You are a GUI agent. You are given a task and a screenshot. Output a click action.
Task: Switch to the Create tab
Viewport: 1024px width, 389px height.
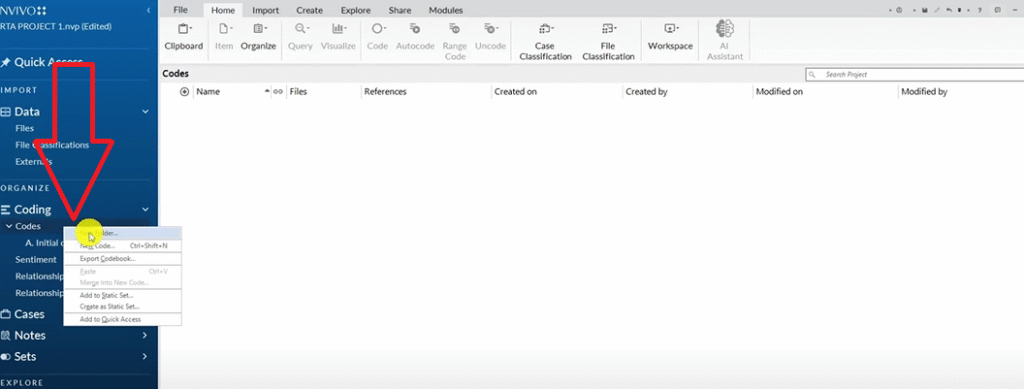pos(310,10)
